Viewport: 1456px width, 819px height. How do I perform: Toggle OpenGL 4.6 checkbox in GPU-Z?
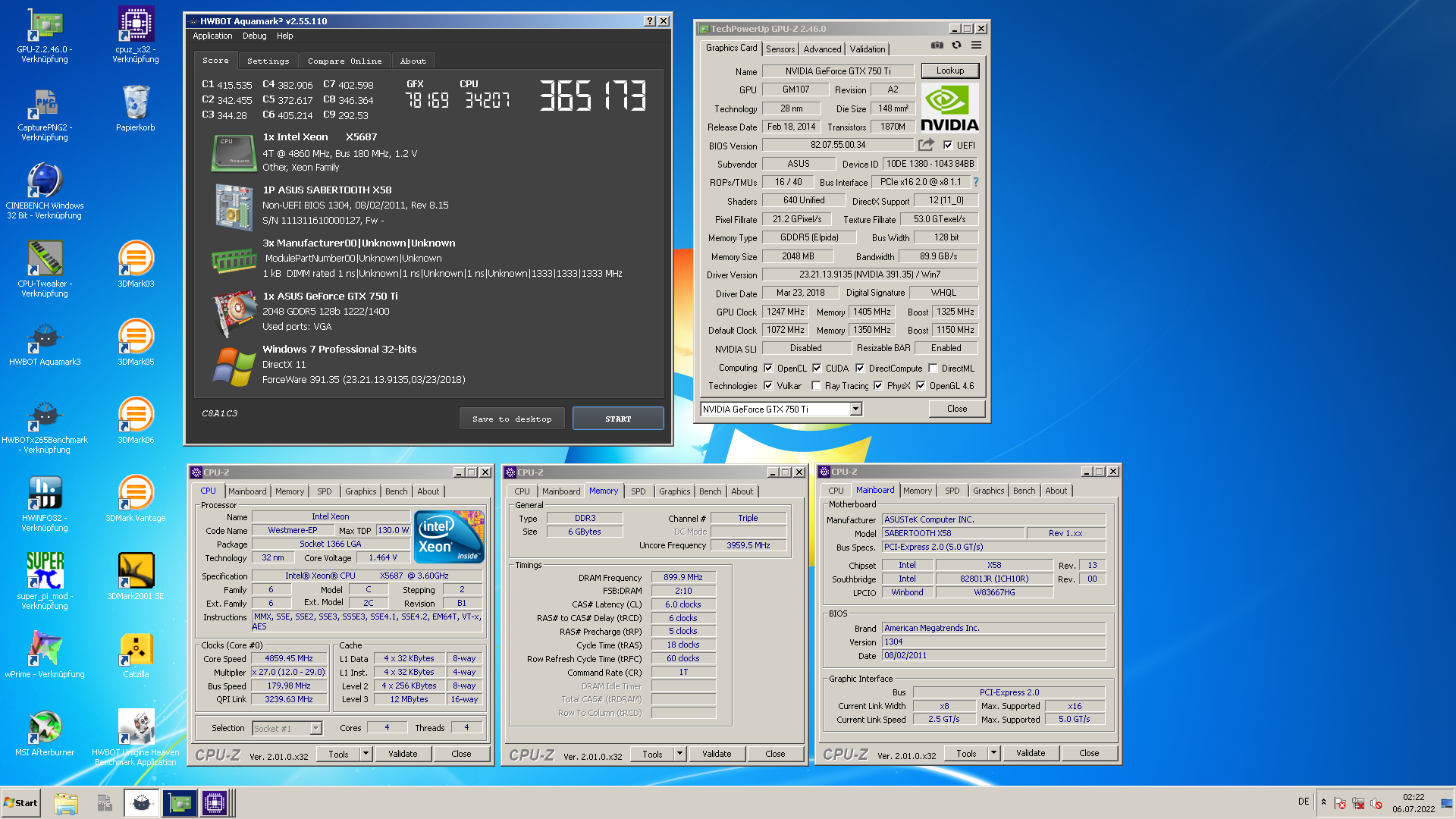pos(921,386)
